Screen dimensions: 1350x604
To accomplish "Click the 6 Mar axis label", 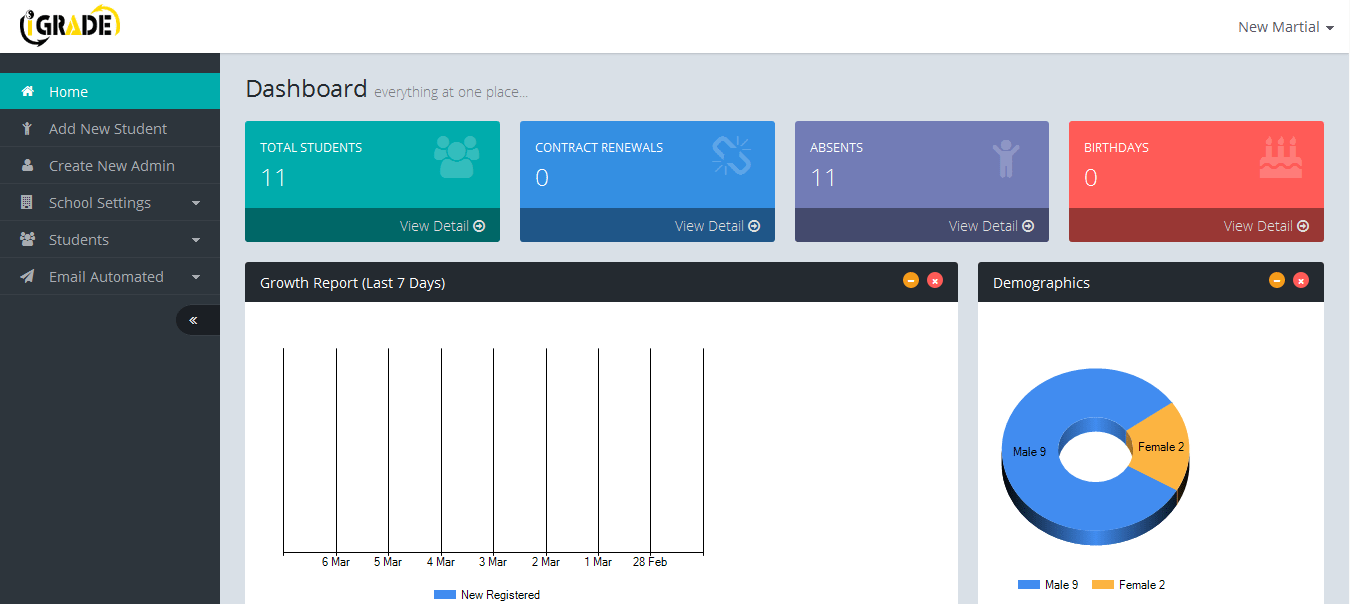I will pyautogui.click(x=336, y=562).
